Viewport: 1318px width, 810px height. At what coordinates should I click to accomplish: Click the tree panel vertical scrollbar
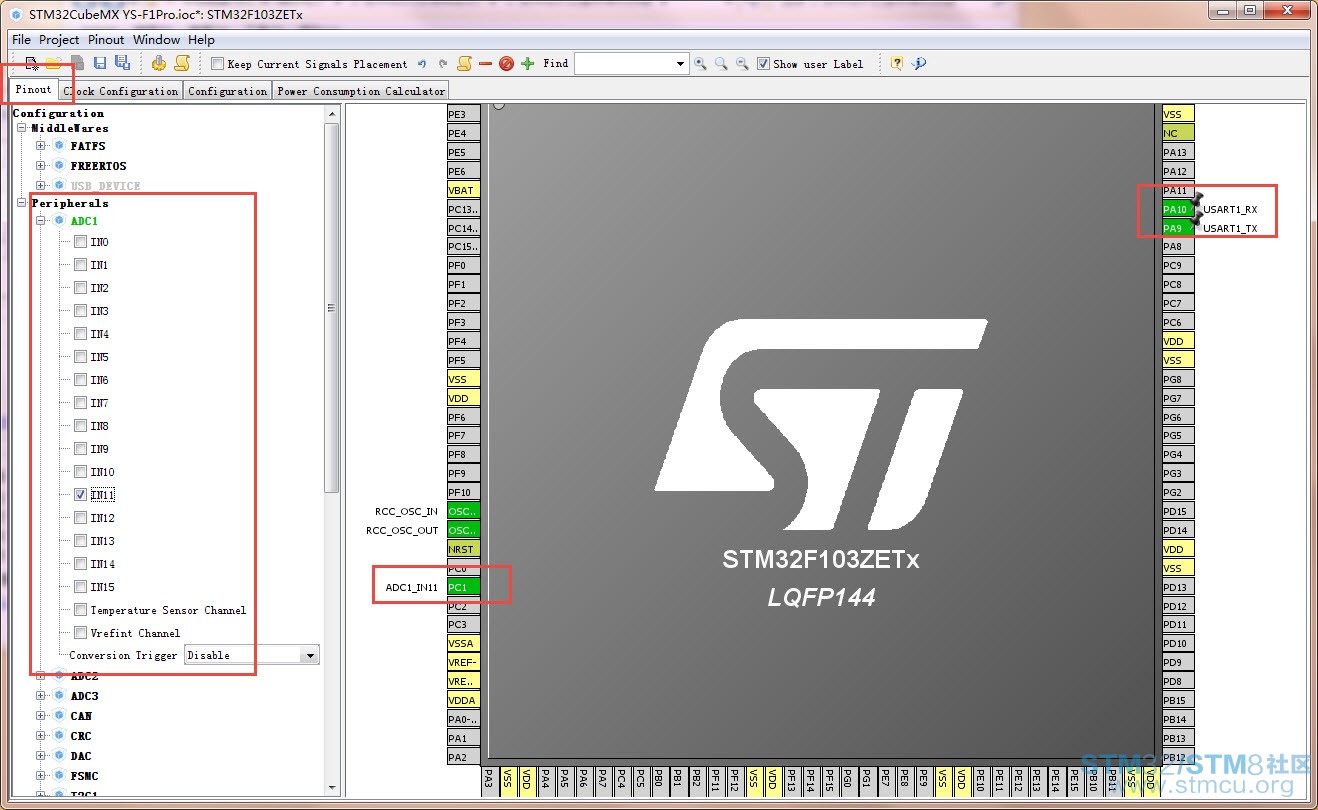332,308
